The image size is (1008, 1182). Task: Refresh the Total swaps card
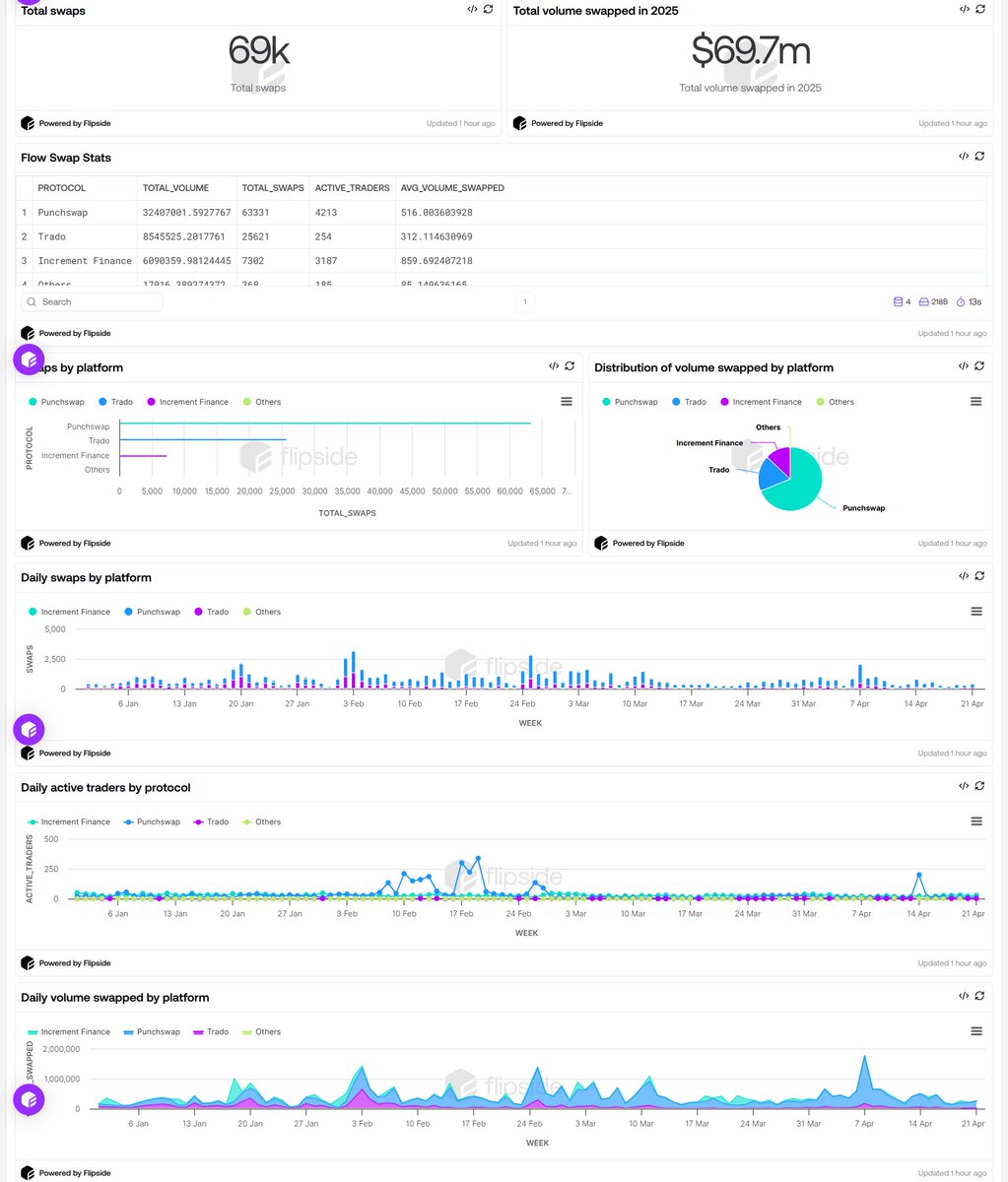(487, 8)
